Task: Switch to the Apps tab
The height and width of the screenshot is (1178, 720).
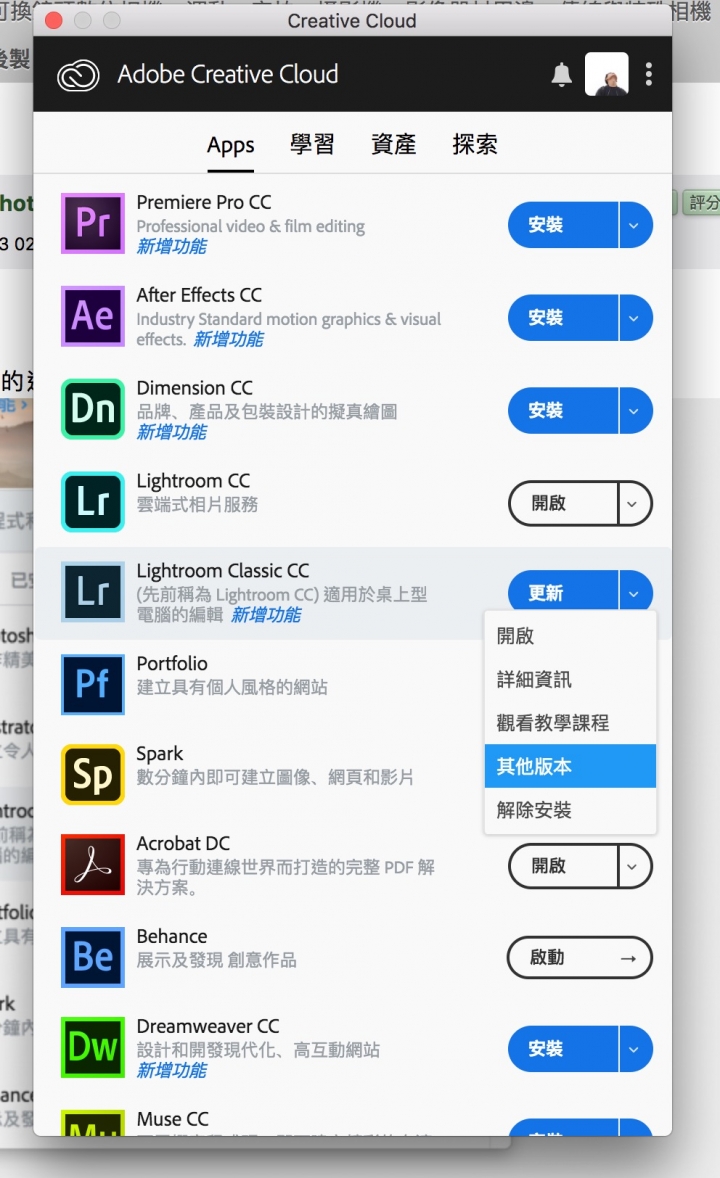Action: tap(231, 145)
